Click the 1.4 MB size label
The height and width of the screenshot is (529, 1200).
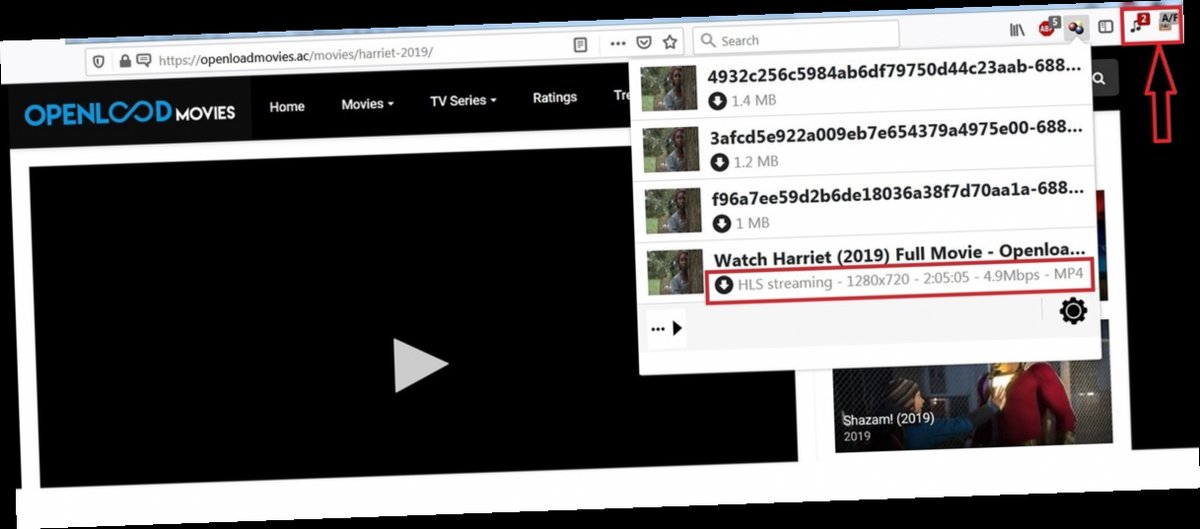pyautogui.click(x=754, y=101)
